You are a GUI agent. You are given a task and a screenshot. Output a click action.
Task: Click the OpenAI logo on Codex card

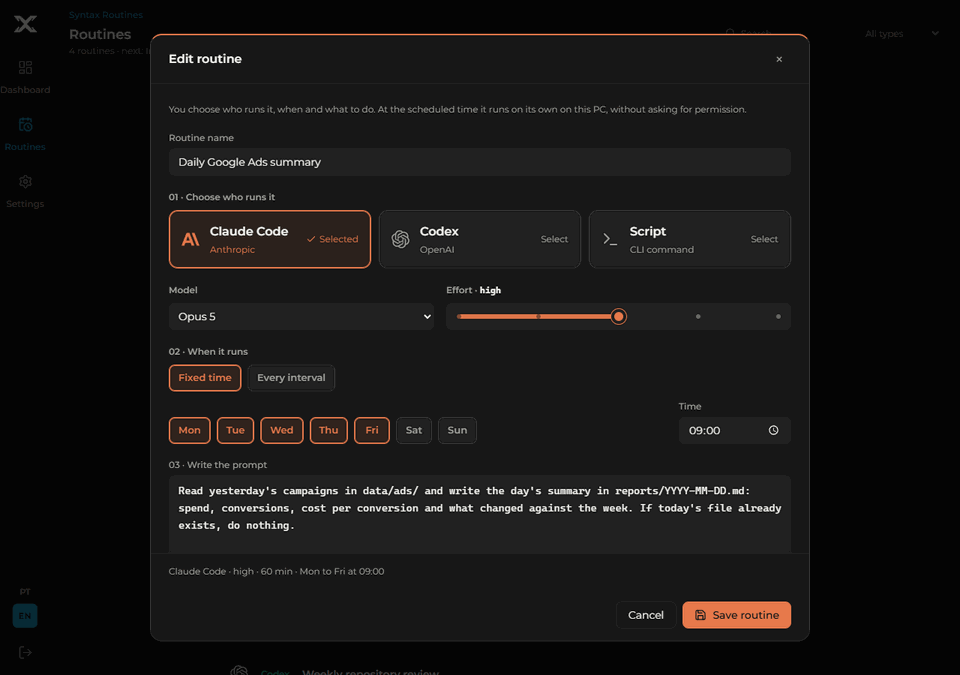click(400, 239)
